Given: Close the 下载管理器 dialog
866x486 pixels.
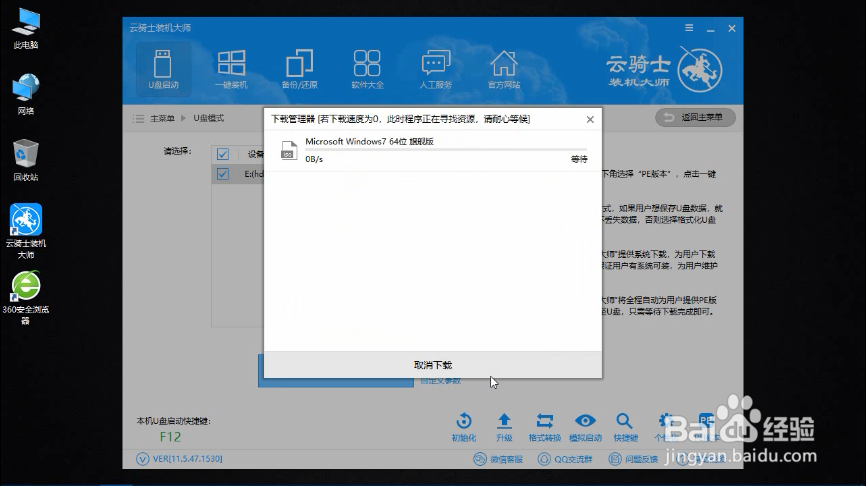Looking at the screenshot, I should click(x=590, y=119).
